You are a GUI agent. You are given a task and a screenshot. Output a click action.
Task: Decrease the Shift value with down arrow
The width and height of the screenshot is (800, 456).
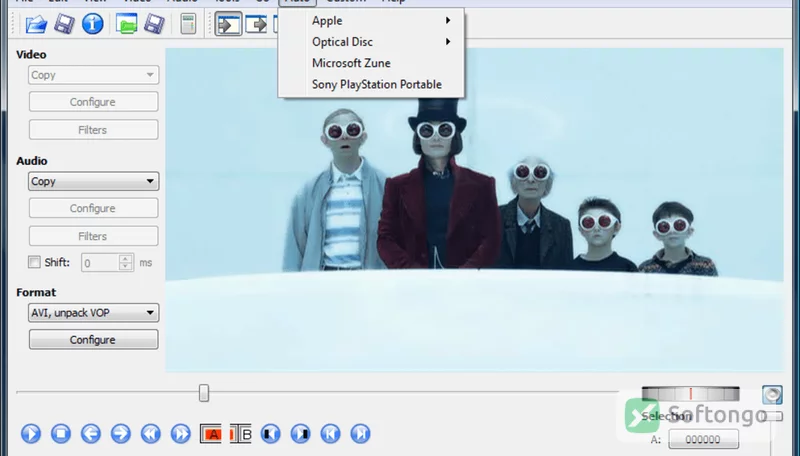pos(126,267)
